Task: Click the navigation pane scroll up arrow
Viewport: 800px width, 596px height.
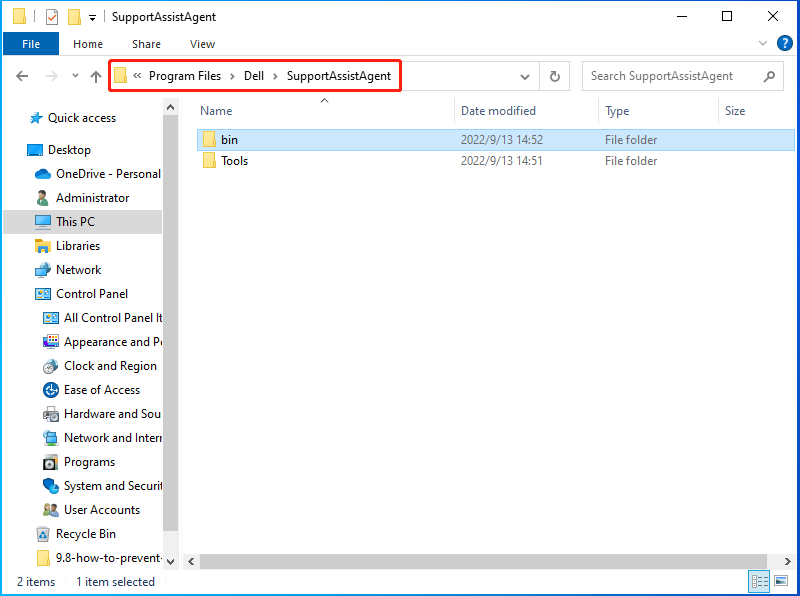Action: 171,107
